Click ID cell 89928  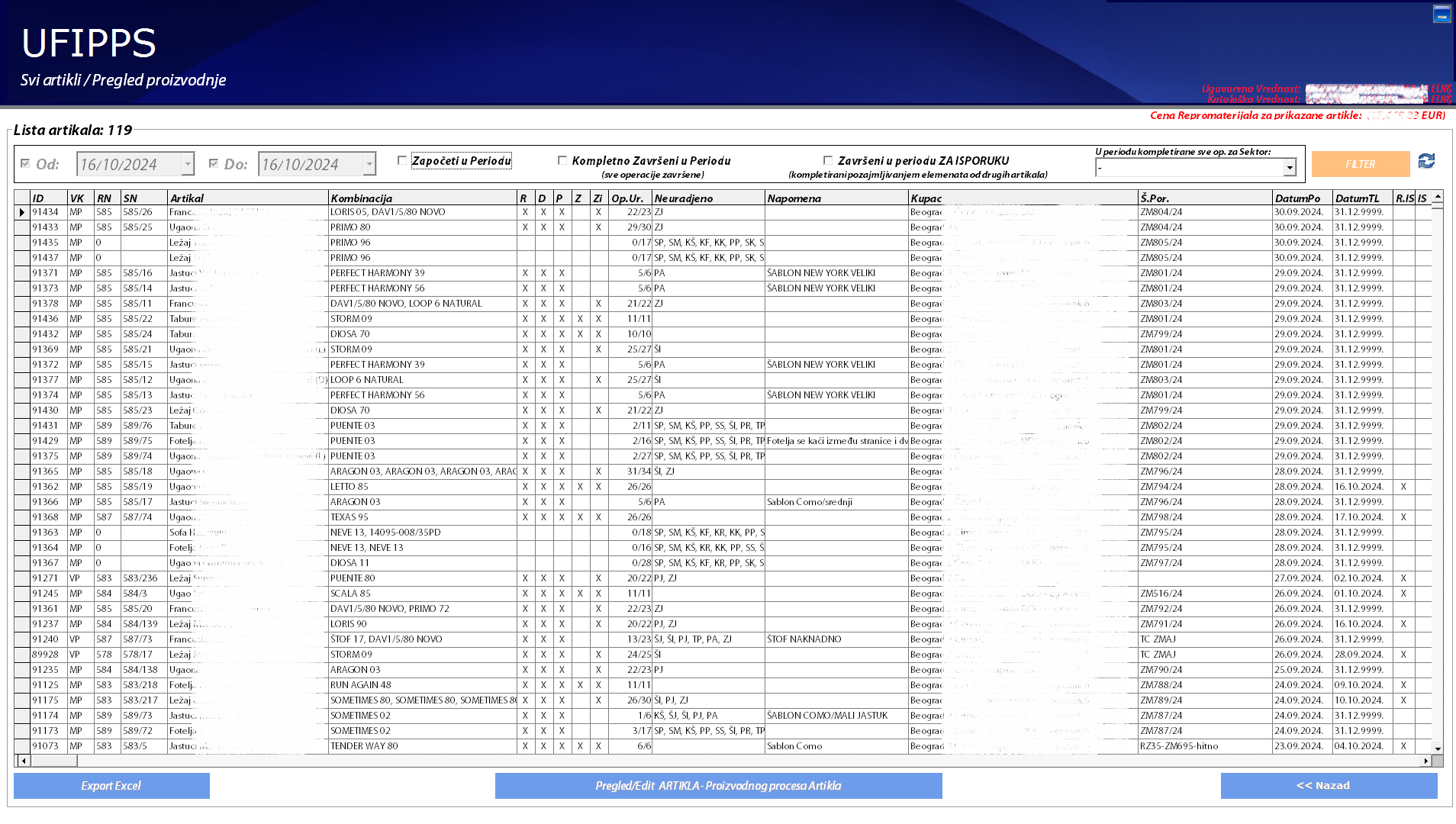tap(49, 655)
